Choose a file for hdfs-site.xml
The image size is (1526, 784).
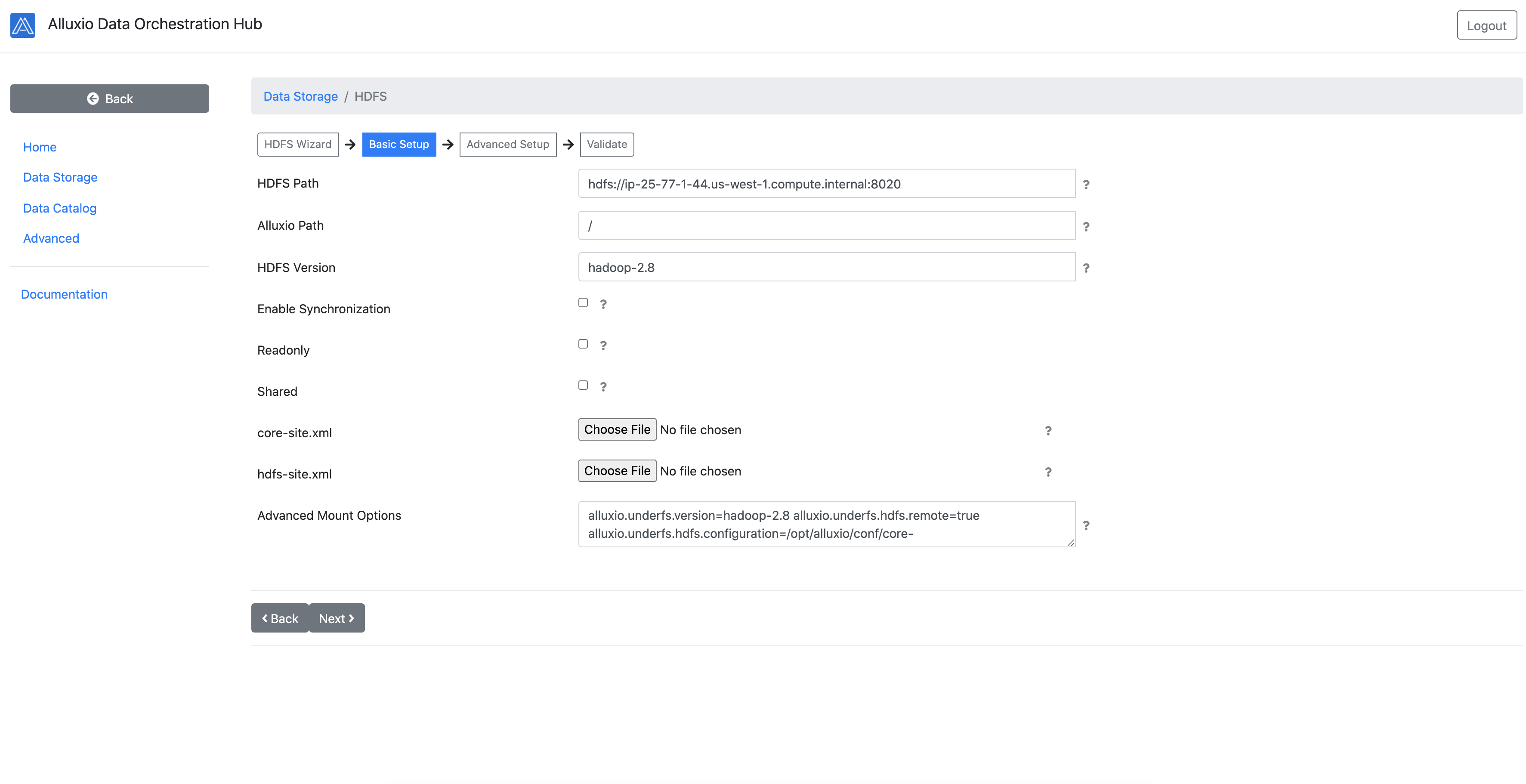pos(617,471)
